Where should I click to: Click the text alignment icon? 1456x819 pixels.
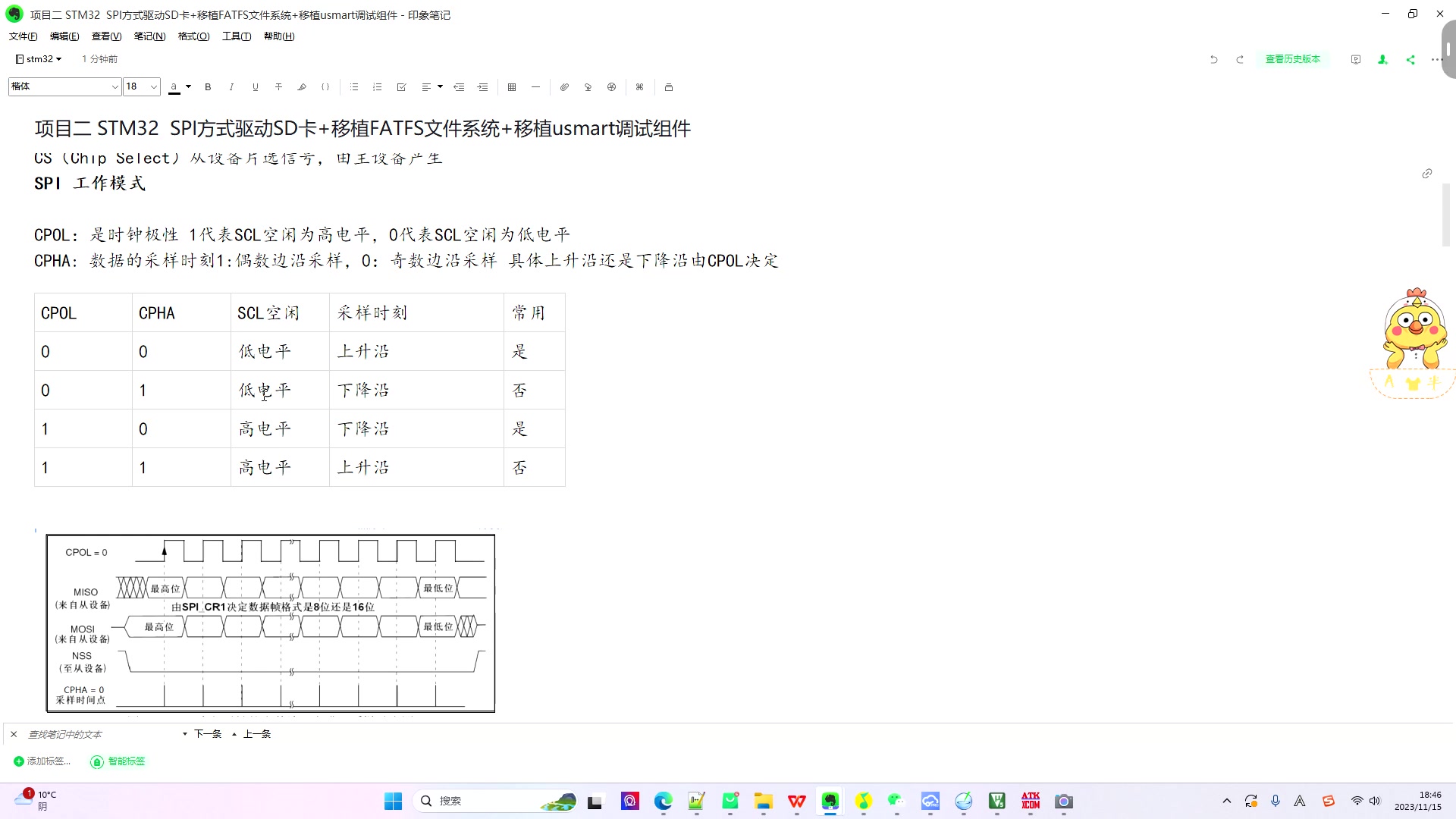(426, 87)
